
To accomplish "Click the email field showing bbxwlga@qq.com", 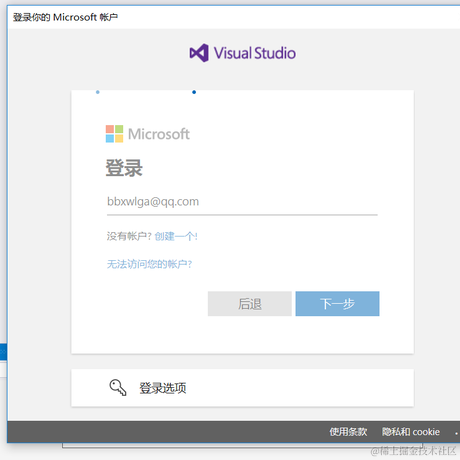I will click(x=242, y=202).
